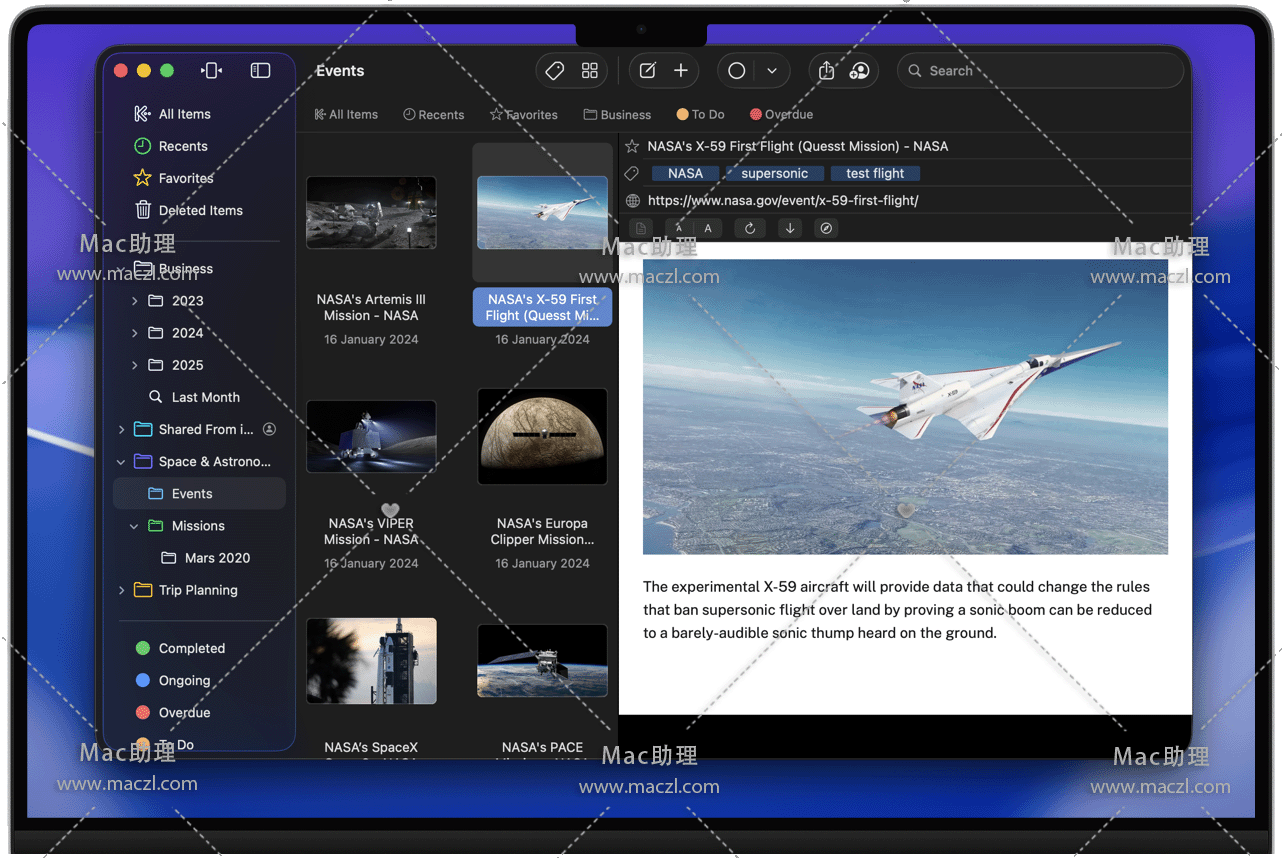The height and width of the screenshot is (858, 1282).
Task: Click the compose new note icon
Action: pyautogui.click(x=648, y=71)
